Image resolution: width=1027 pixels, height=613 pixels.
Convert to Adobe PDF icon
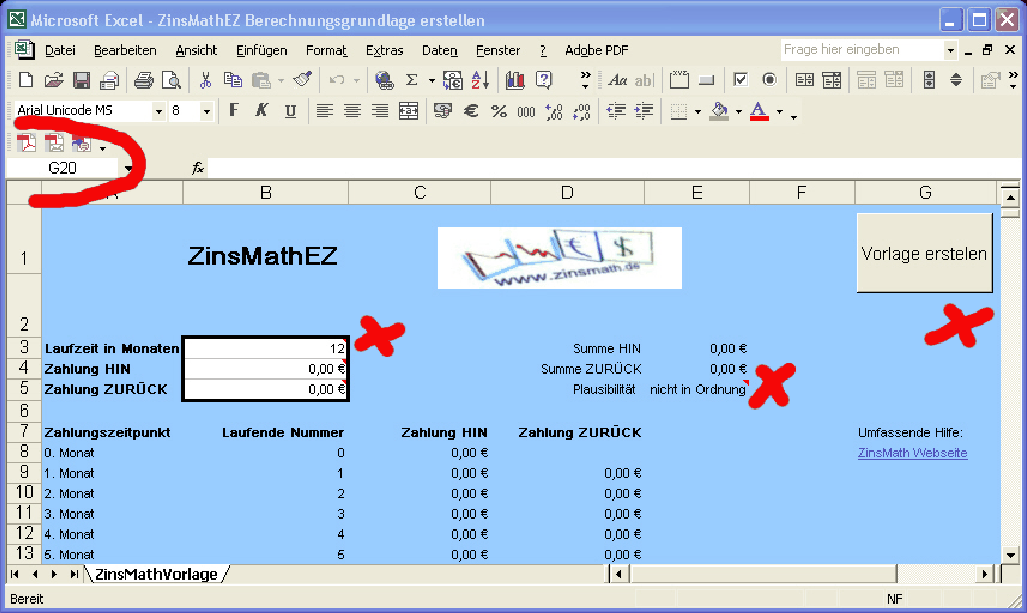(x=26, y=143)
